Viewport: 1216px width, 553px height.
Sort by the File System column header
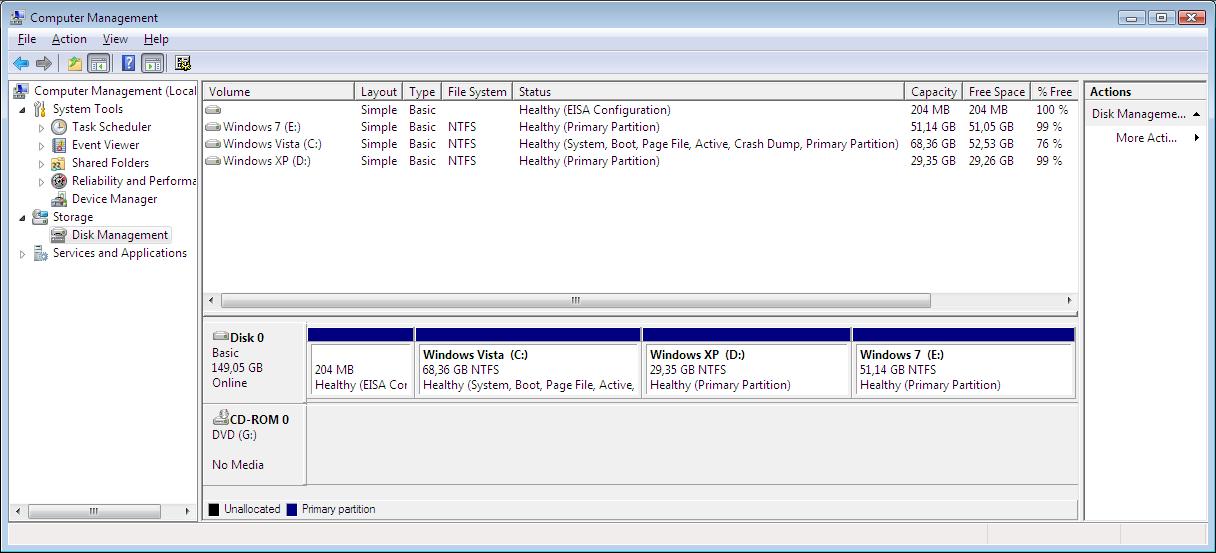(477, 91)
